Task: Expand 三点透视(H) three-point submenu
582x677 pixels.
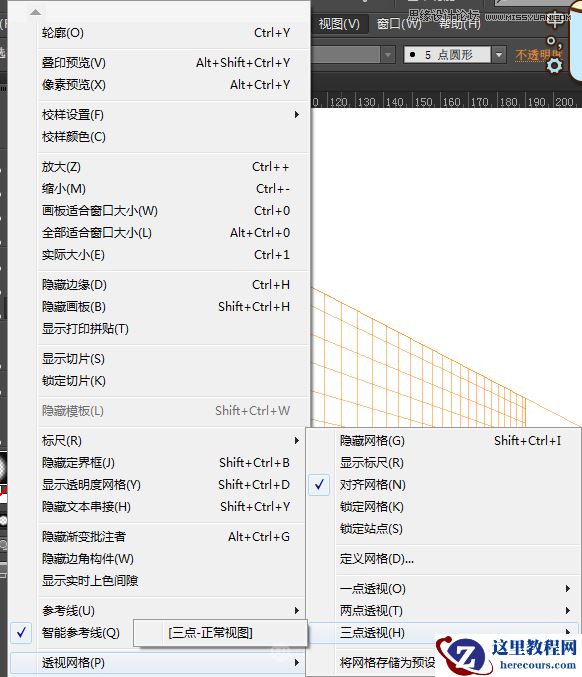Action: tap(445, 633)
